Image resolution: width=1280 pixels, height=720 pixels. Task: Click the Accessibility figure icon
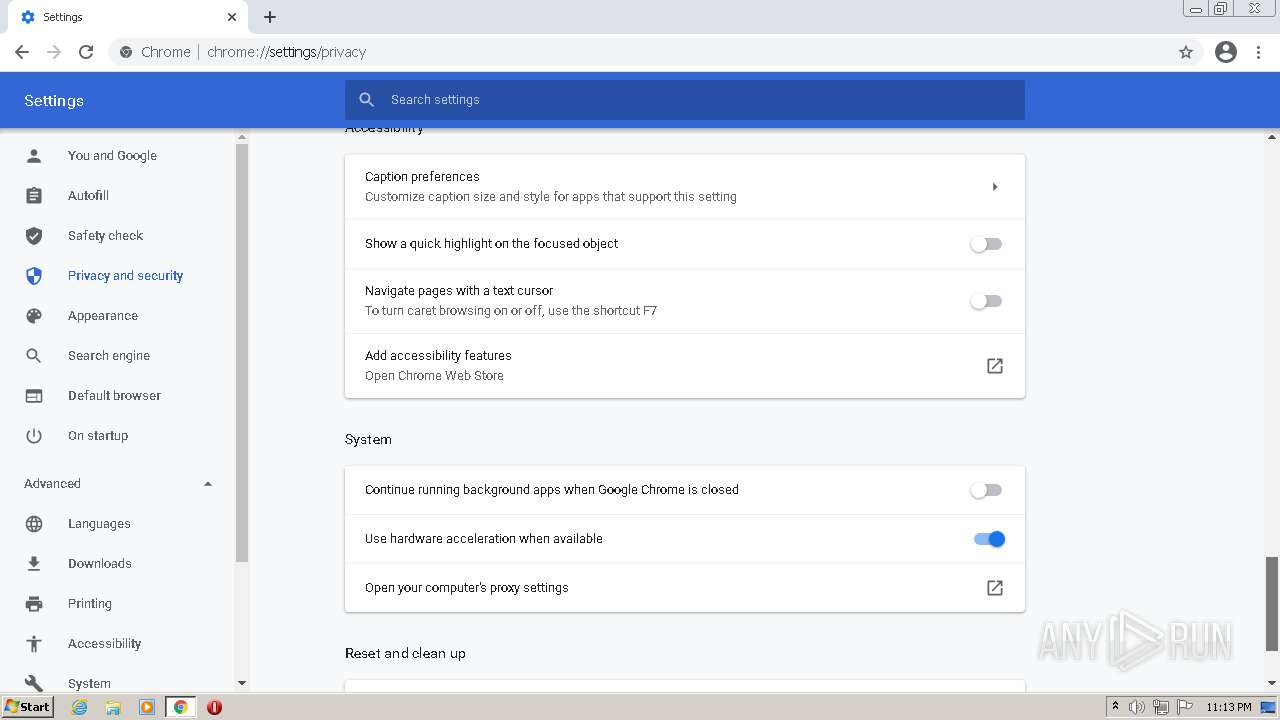(x=34, y=644)
